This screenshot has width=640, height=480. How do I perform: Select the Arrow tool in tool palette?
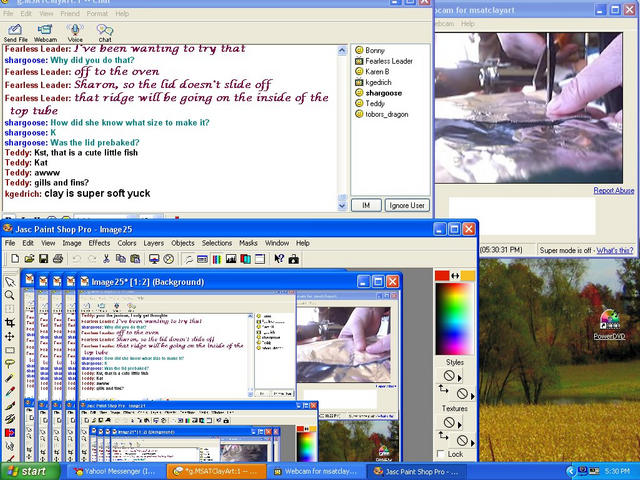(10, 282)
